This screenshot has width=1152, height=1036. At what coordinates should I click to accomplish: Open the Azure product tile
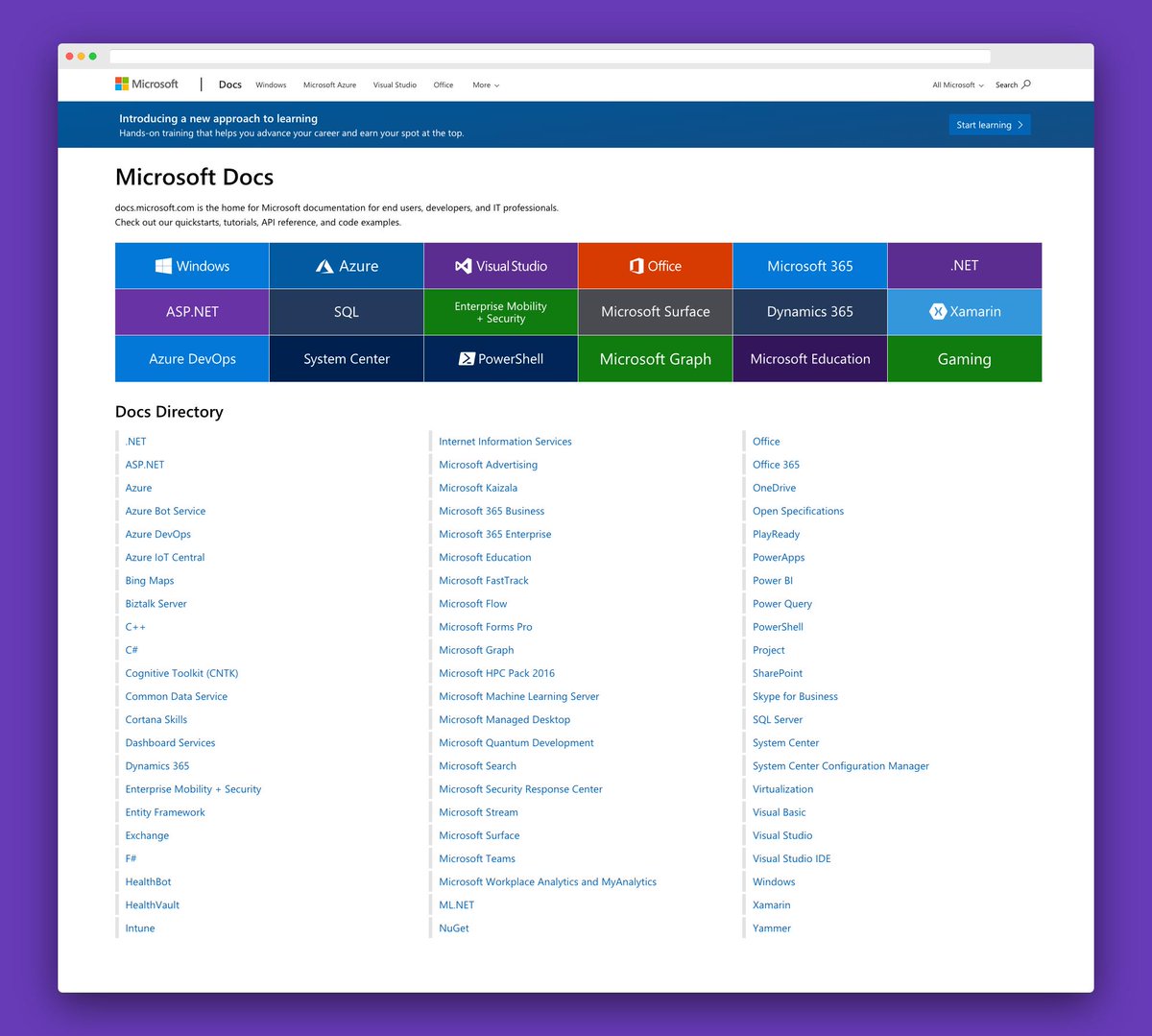coord(347,266)
